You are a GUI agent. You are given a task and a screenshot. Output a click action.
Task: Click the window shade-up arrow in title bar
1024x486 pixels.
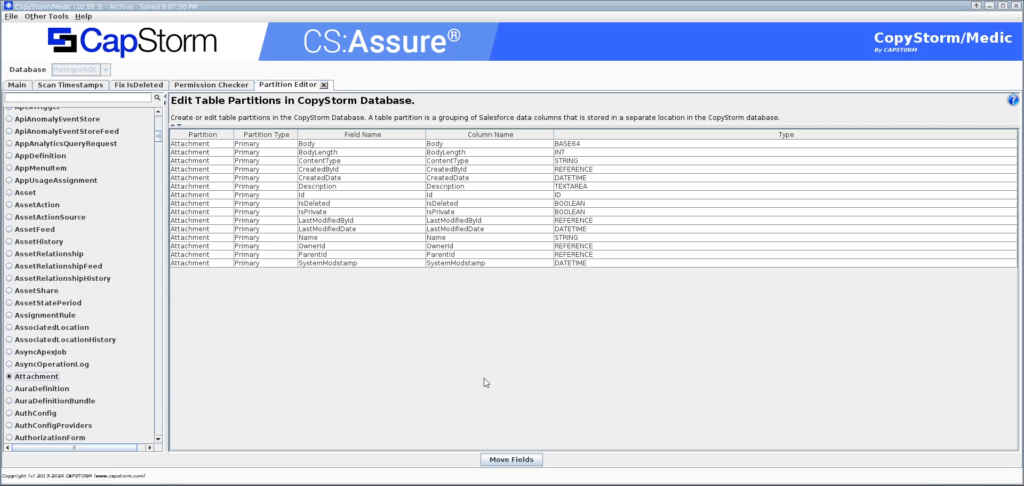point(977,6)
